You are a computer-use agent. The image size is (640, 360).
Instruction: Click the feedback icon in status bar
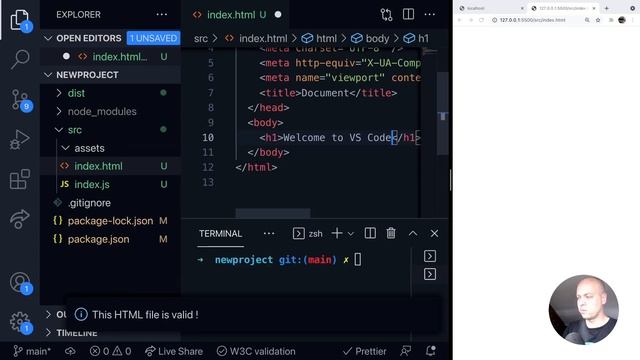click(x=405, y=351)
